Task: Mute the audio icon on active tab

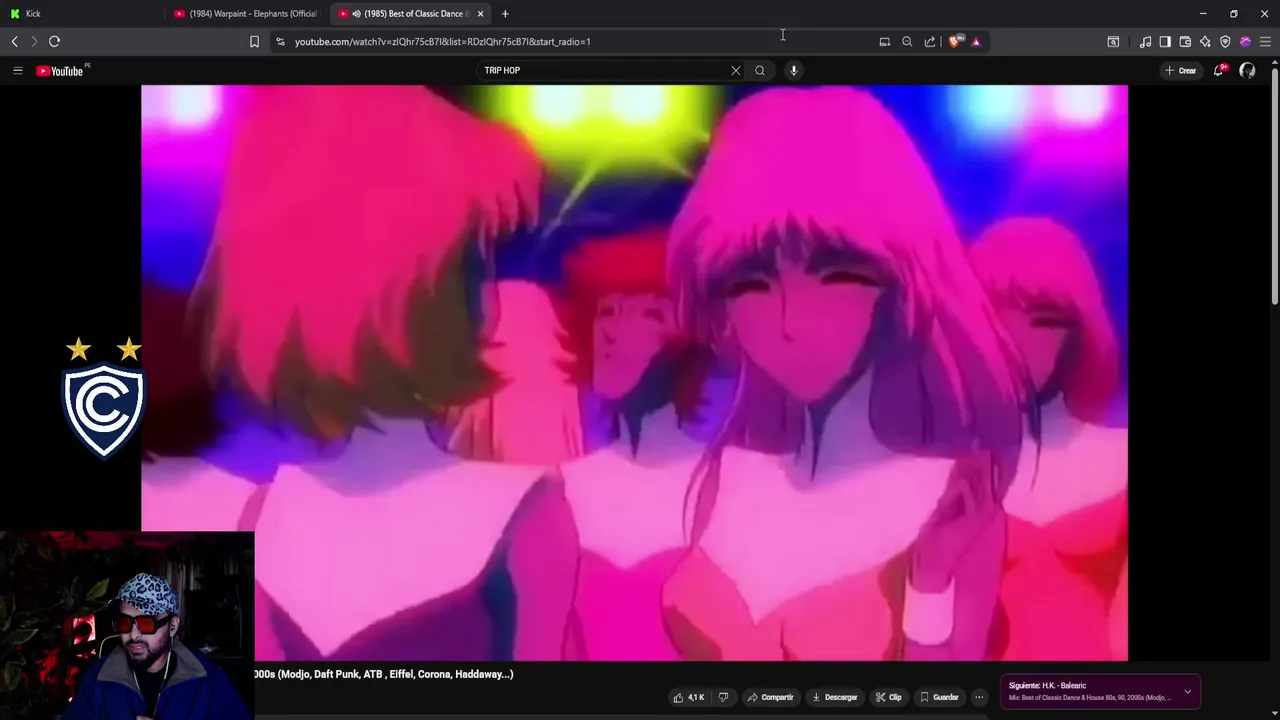Action: click(x=356, y=14)
